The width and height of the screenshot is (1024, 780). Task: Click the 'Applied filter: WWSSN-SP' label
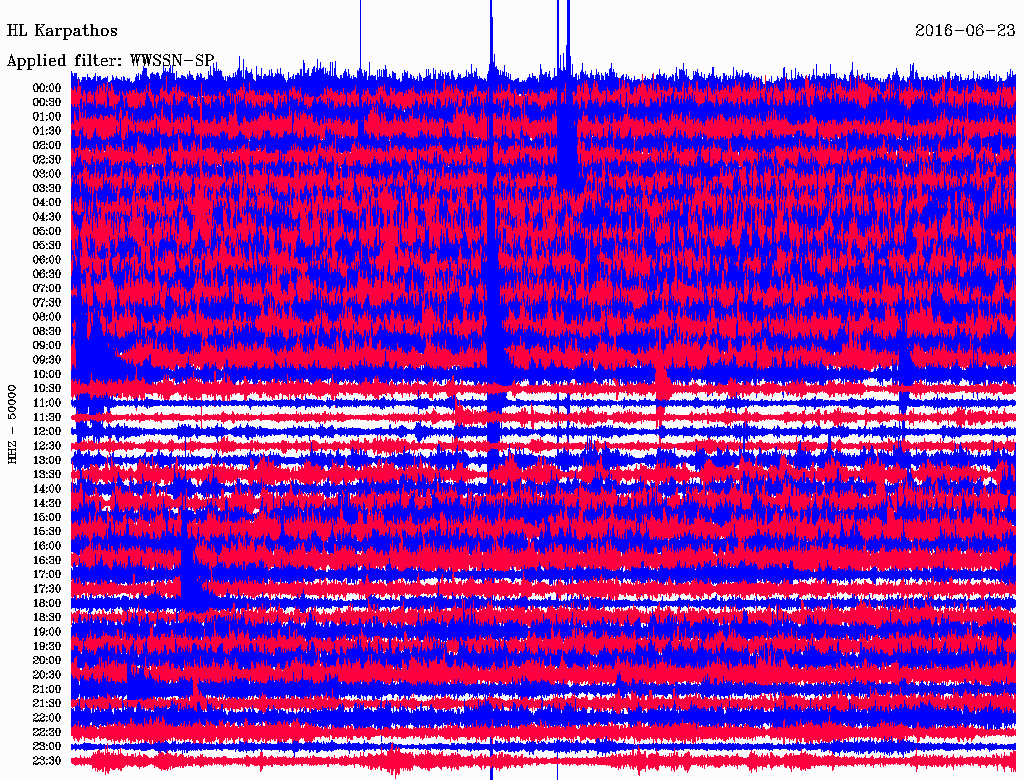tap(110, 61)
